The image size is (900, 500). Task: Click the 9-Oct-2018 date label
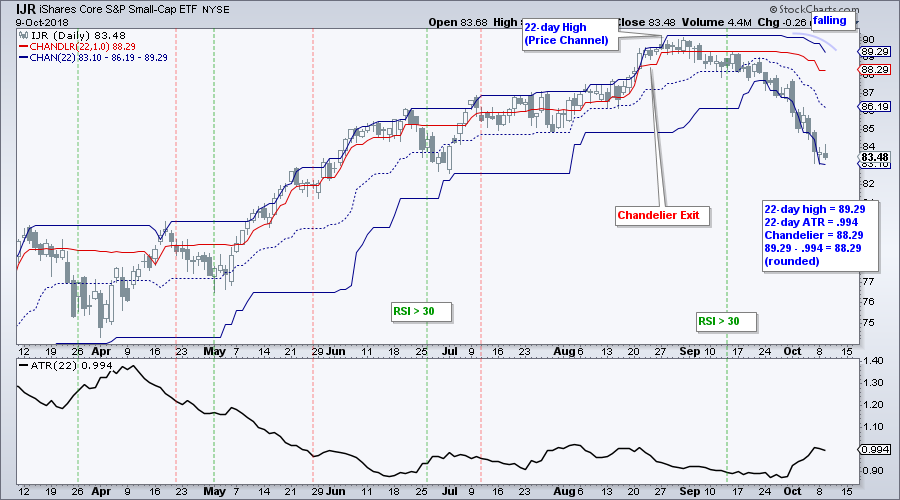point(42,22)
